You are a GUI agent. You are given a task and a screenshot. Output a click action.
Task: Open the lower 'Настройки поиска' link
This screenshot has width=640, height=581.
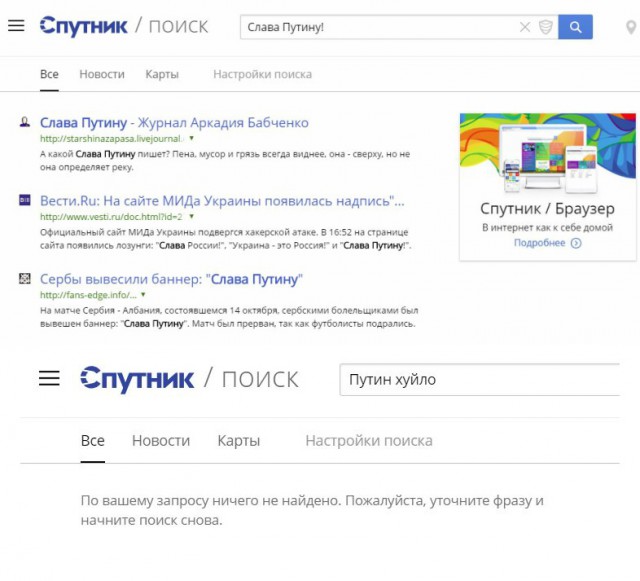(x=369, y=441)
